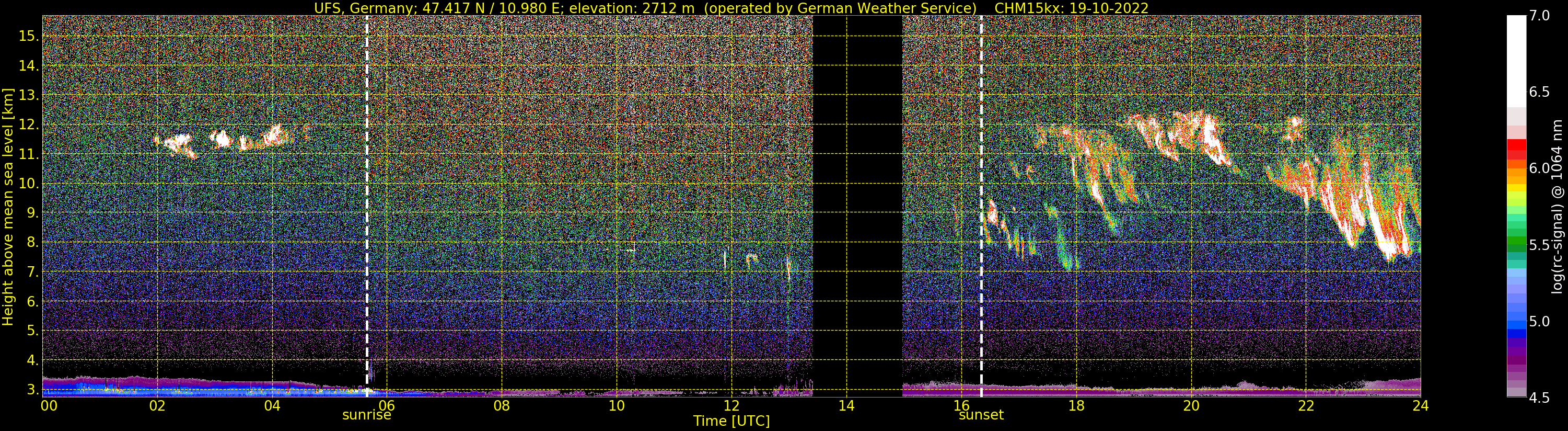The width and height of the screenshot is (1568, 431).
Task: Click the colorbar tick value '6.0'
Action: coord(1540,168)
